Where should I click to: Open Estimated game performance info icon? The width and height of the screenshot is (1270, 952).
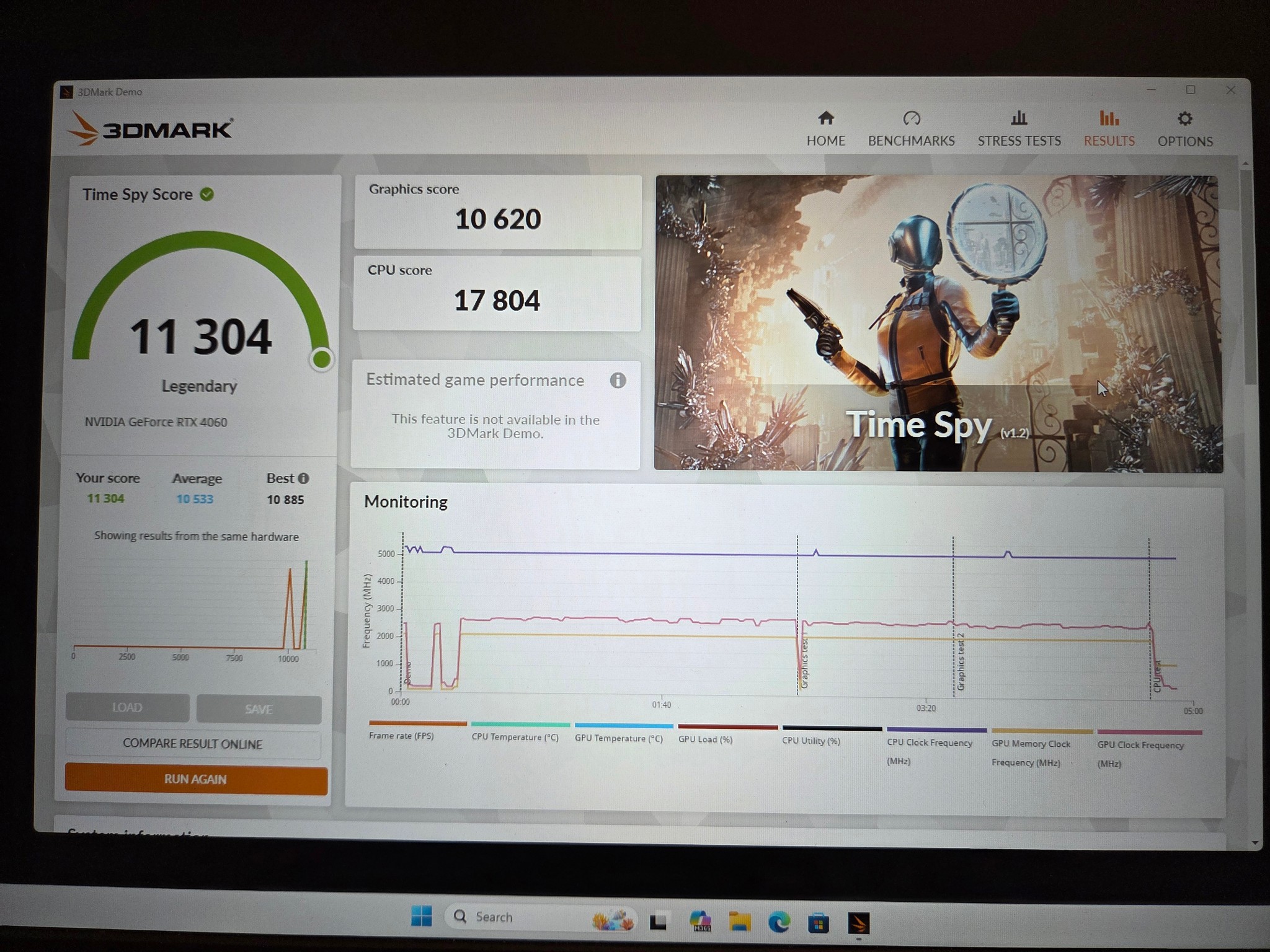click(618, 380)
